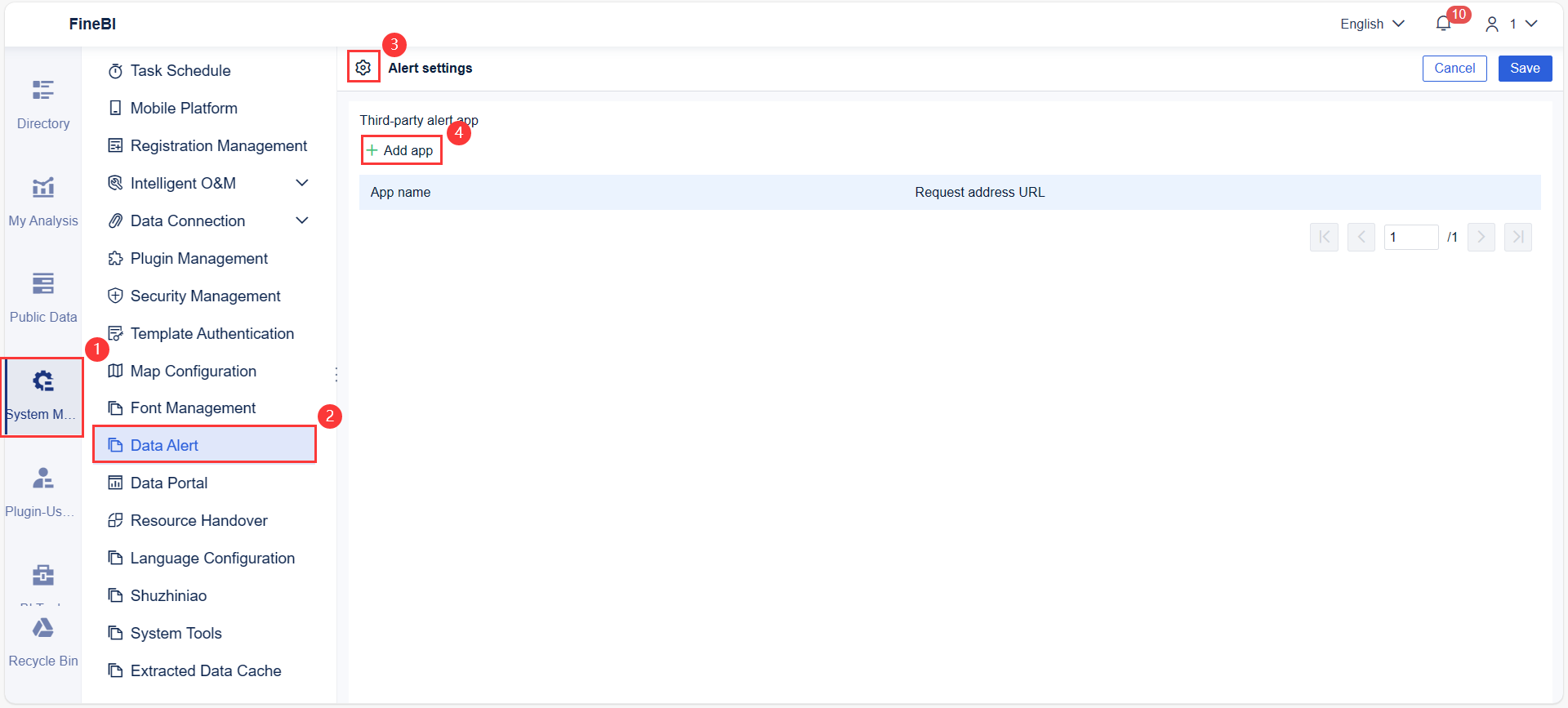Click the Alert settings gear icon
Viewport: 1568px width, 708px height.
[x=363, y=68]
